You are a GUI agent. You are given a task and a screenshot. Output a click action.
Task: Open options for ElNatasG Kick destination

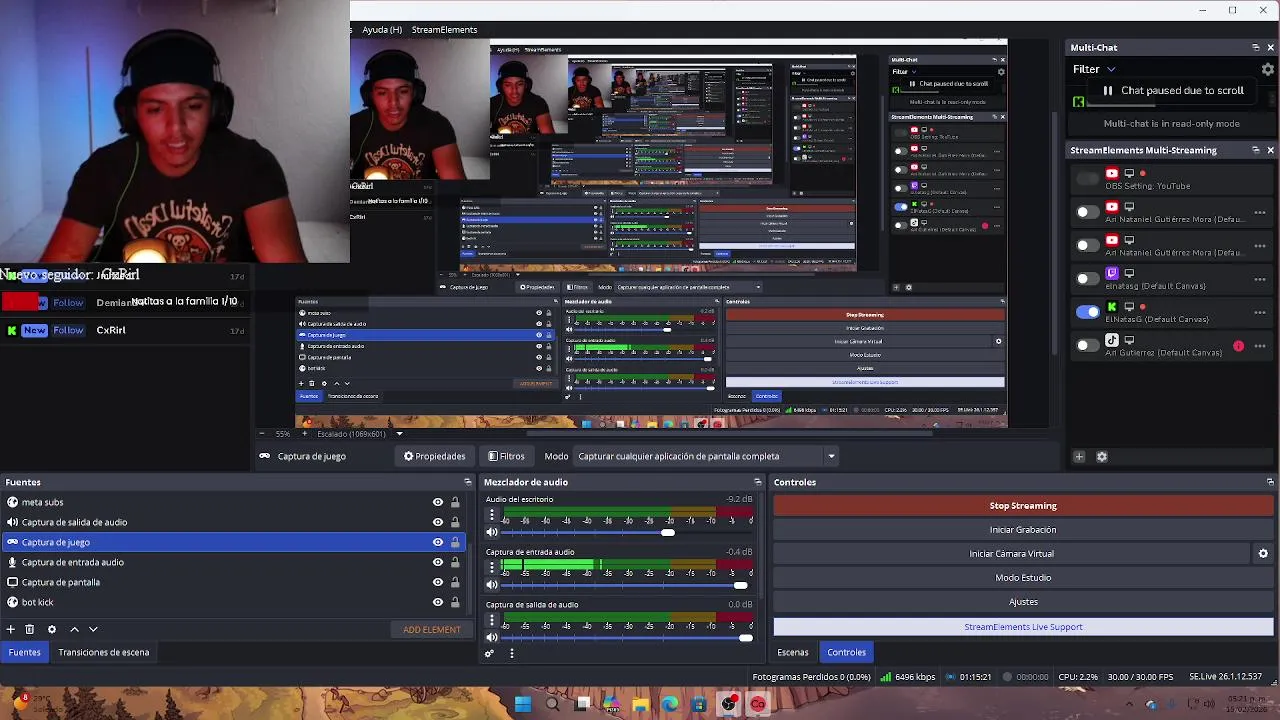1260,312
